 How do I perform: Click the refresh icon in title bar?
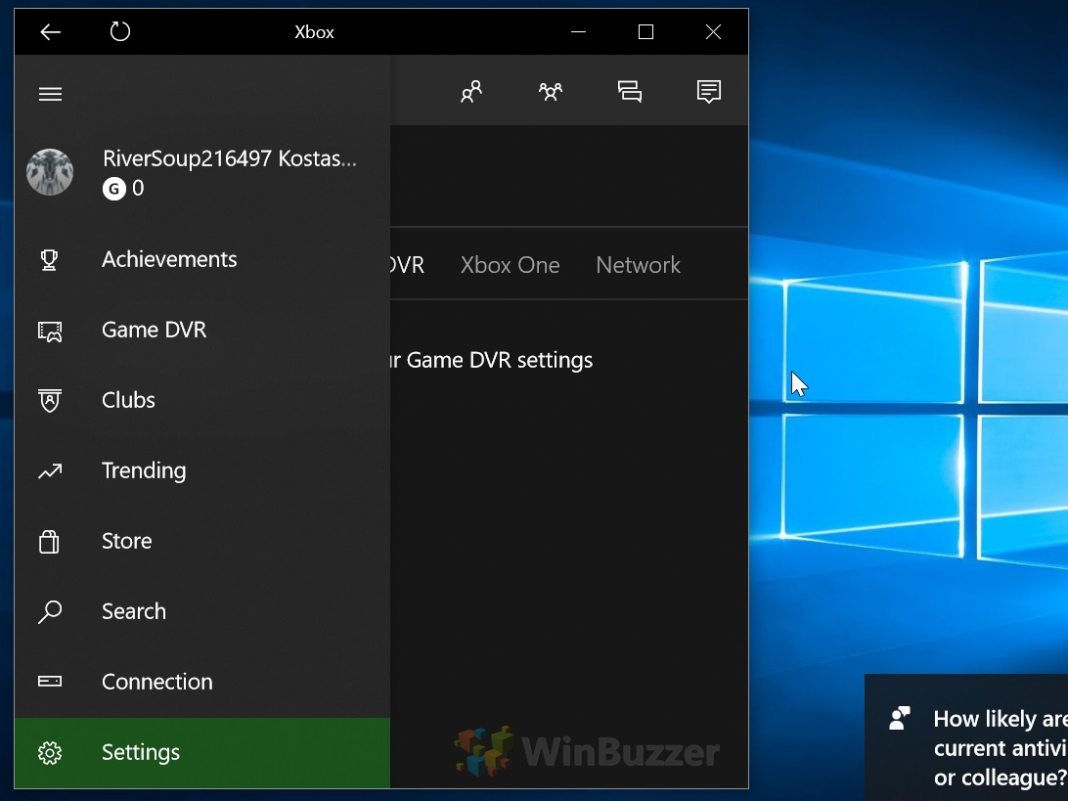[x=120, y=31]
